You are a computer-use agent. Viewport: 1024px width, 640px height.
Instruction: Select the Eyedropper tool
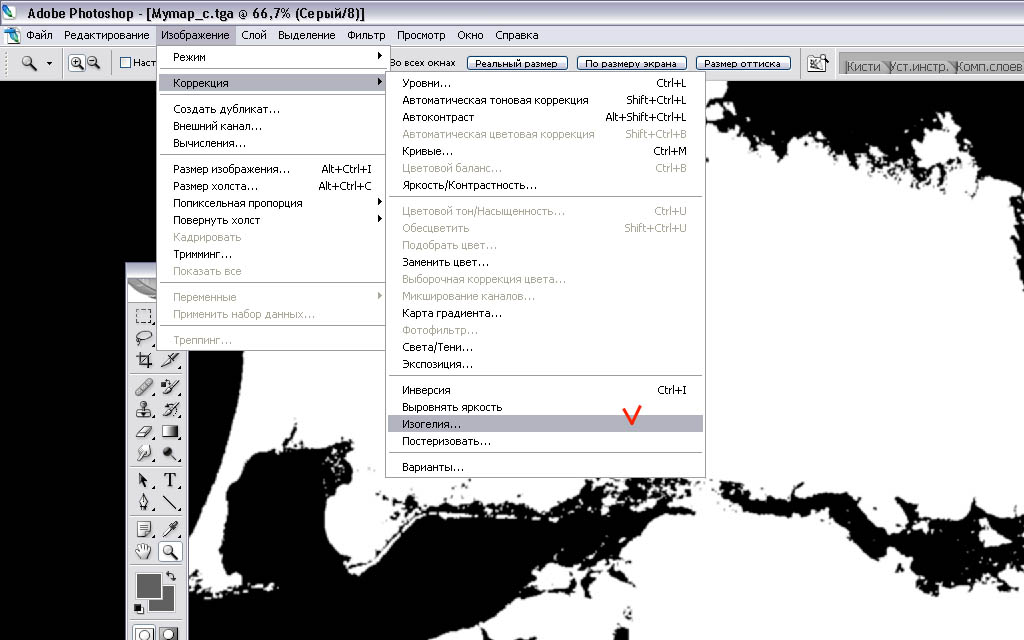[x=170, y=529]
